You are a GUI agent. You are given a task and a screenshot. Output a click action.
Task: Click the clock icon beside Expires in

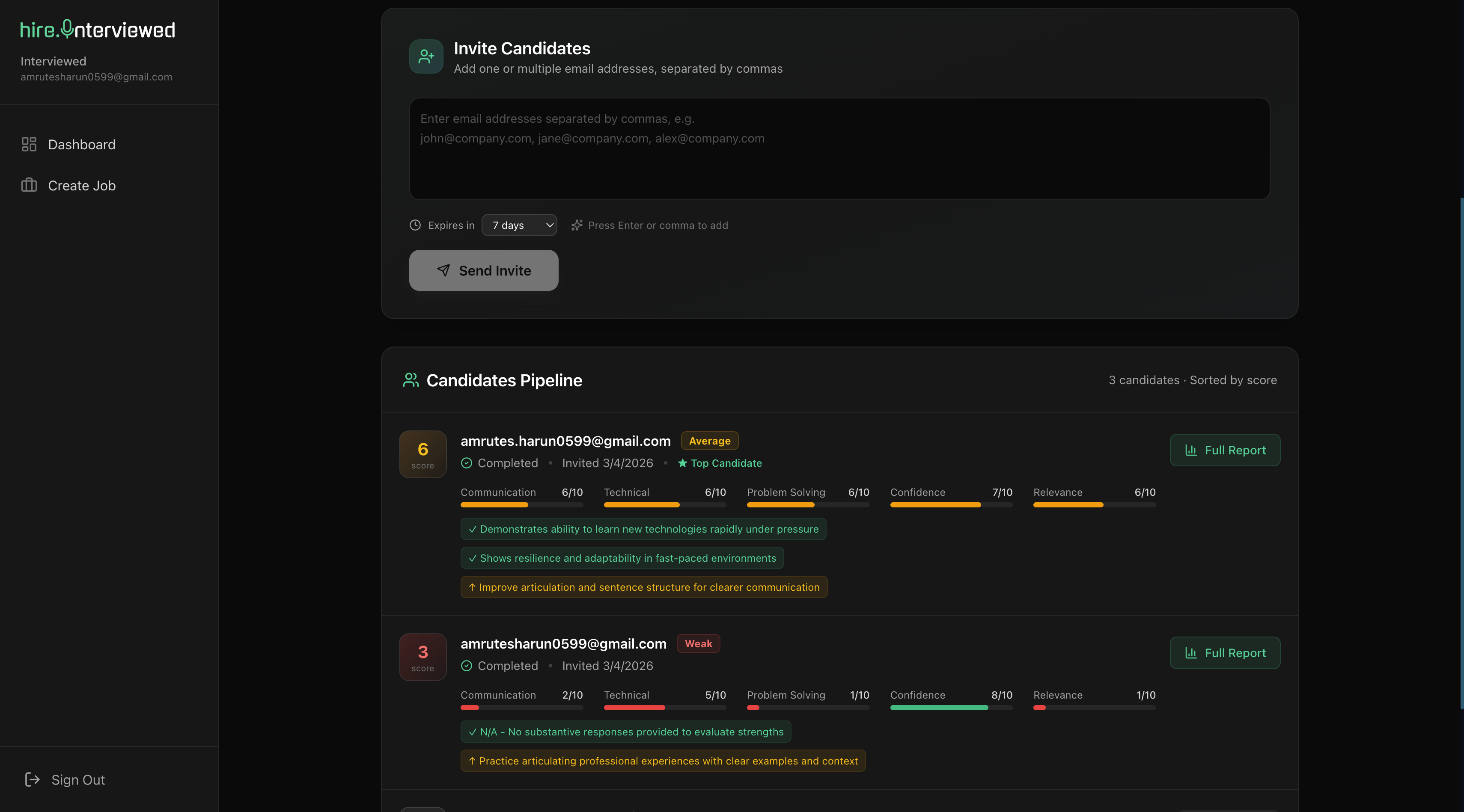[x=415, y=225]
